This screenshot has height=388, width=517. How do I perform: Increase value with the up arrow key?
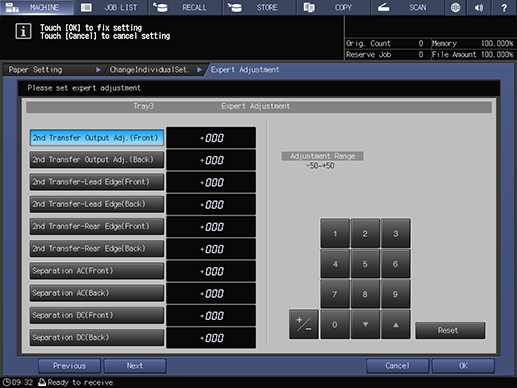click(396, 324)
